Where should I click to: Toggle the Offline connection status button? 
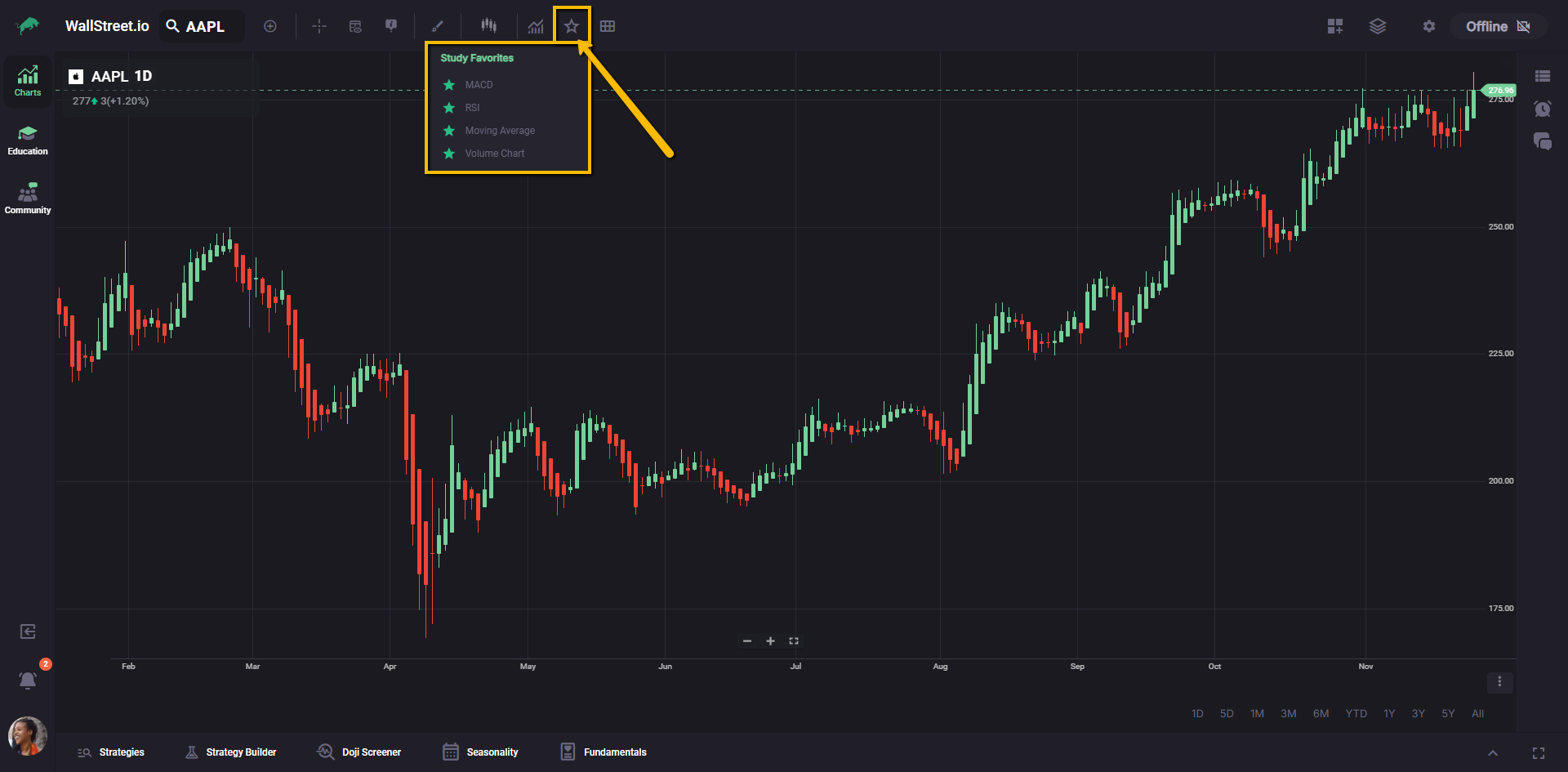[x=1498, y=26]
